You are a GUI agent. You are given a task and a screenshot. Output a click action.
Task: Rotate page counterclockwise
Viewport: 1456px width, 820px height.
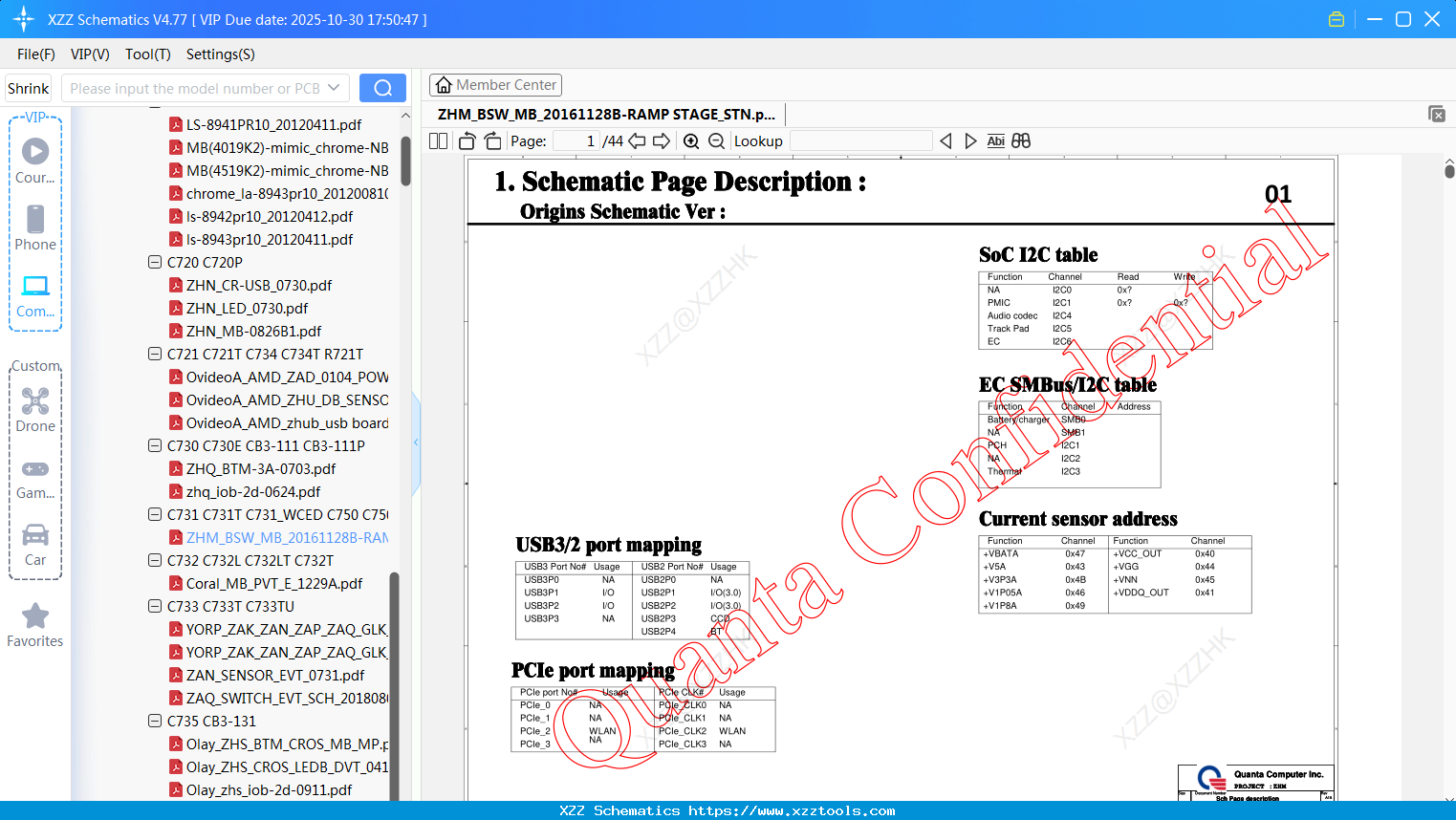click(x=467, y=140)
